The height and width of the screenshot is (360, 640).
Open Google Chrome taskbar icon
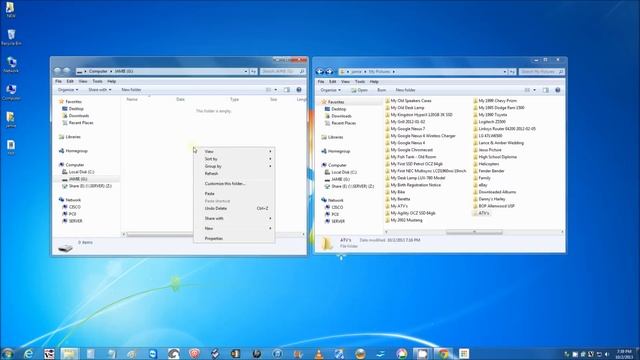pyautogui.click(x=444, y=353)
